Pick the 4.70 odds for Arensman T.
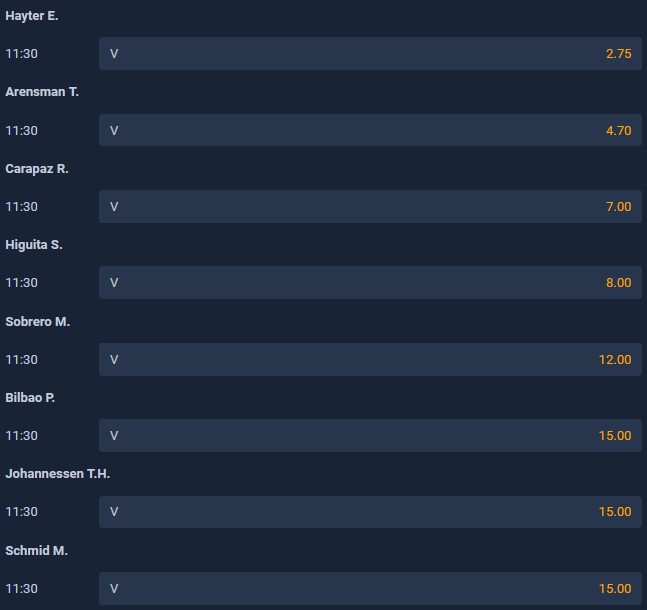The width and height of the screenshot is (647, 610). [x=370, y=130]
